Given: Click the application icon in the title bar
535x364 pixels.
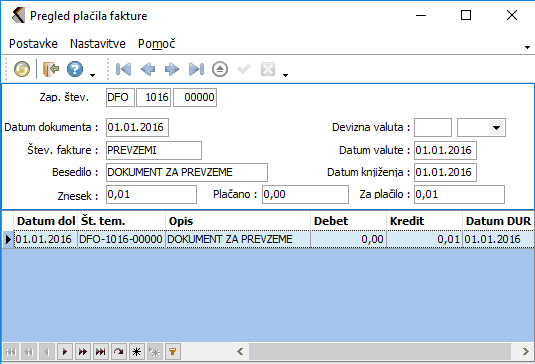Looking at the screenshot, I should (x=18, y=15).
